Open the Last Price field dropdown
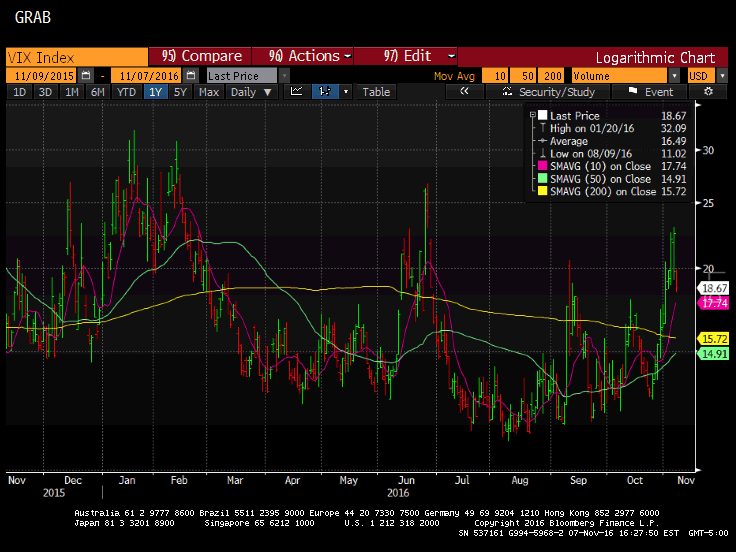 [284, 76]
